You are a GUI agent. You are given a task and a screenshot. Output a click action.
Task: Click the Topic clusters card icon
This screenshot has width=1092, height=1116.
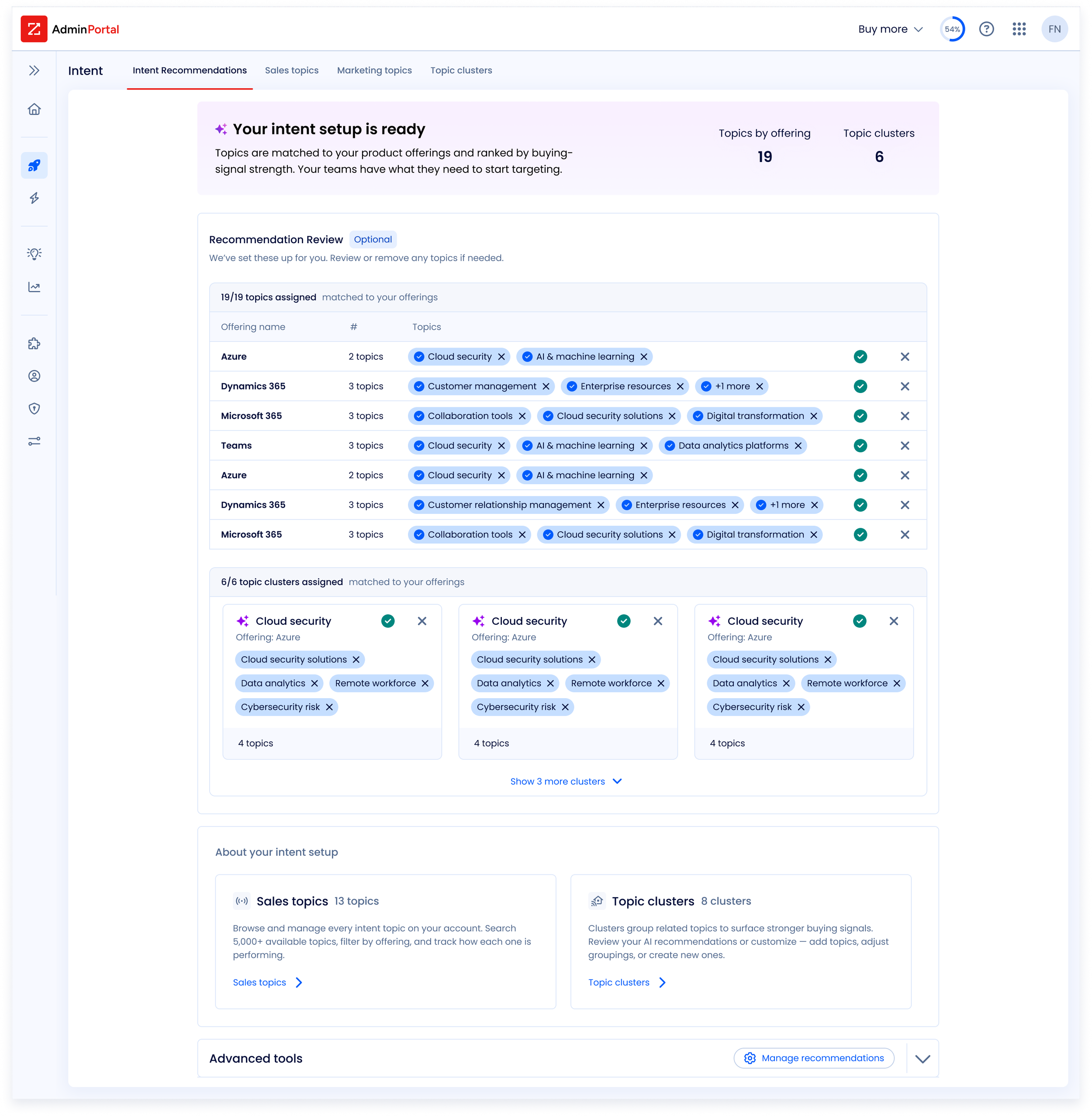(597, 901)
